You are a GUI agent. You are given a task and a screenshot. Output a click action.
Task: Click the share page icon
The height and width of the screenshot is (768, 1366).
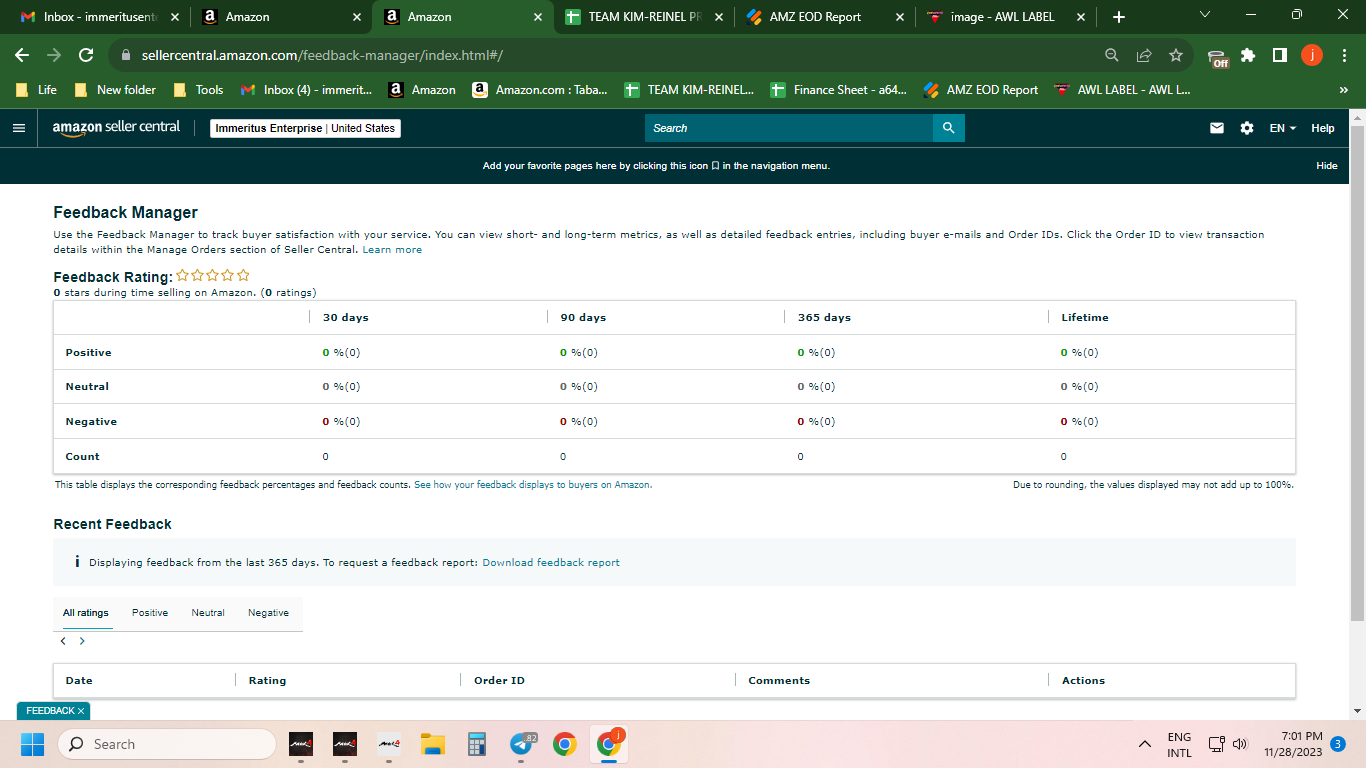tap(1144, 55)
